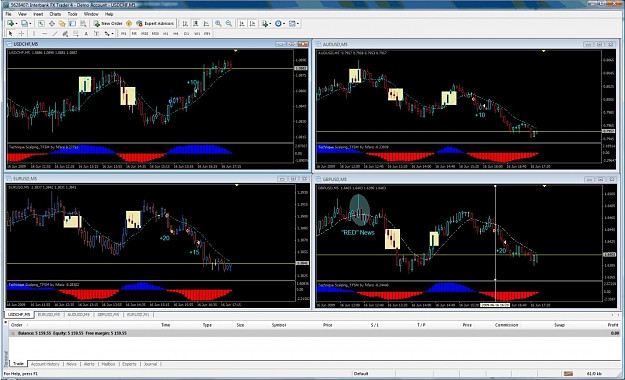Show the Market Watch window
The height and width of the screenshot is (380, 625).
(x=41, y=24)
